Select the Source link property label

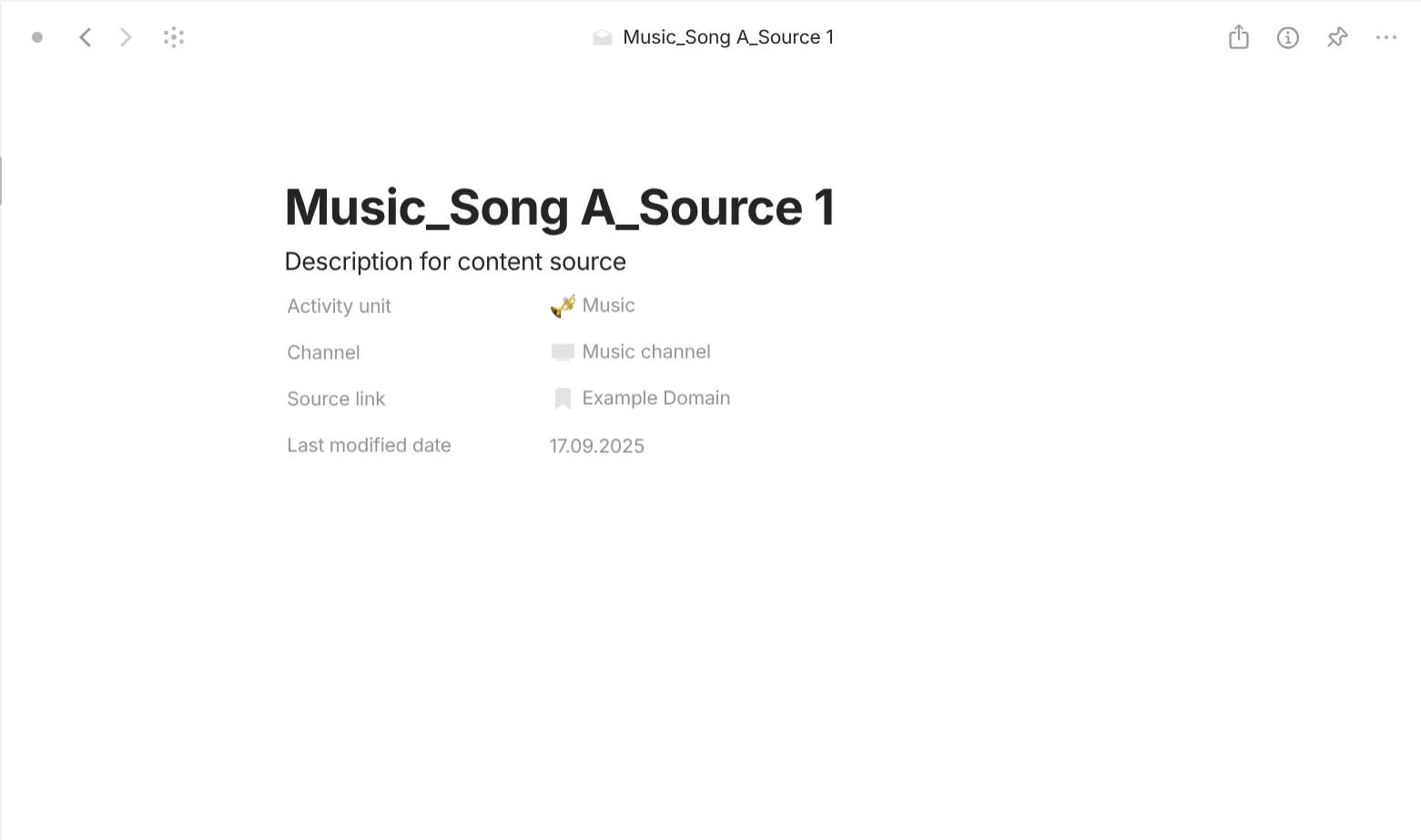click(336, 400)
